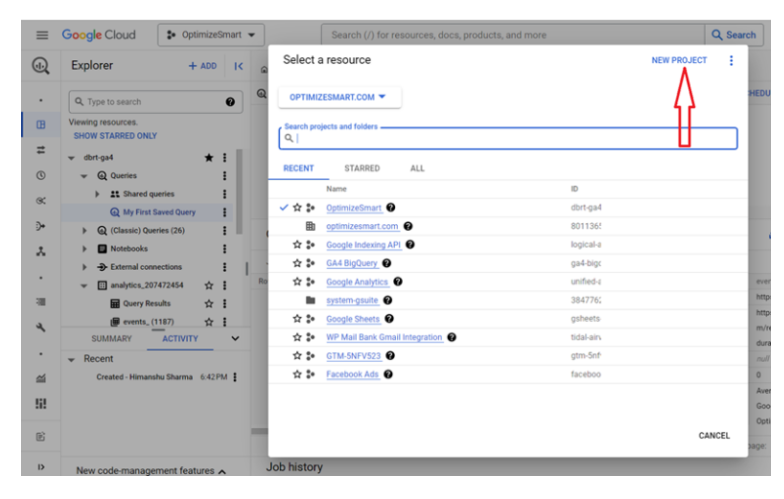The image size is (784, 499).
Task: Click the blue Search button
Action: pyautogui.click(x=734, y=35)
